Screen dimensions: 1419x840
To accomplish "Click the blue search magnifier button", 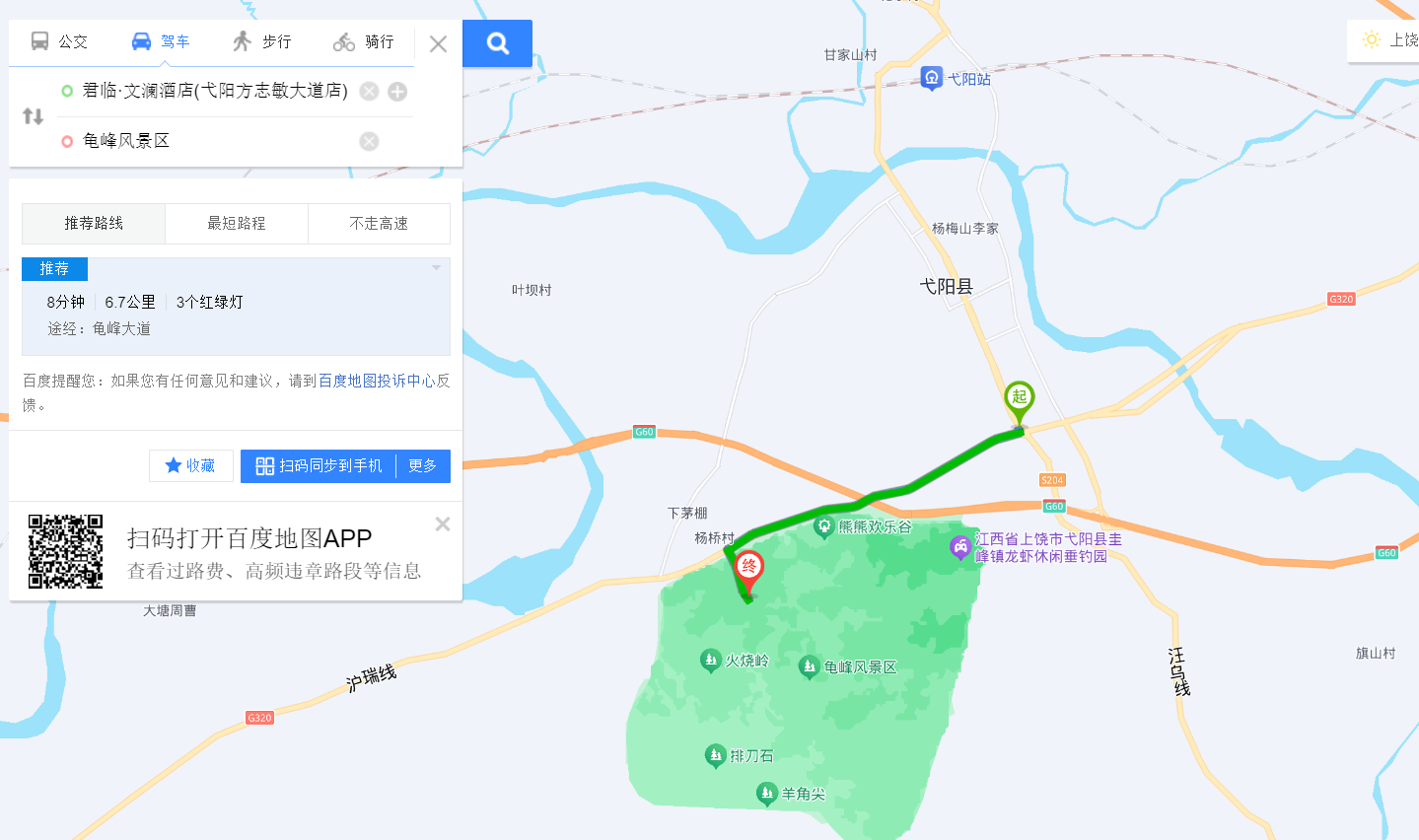I will pyautogui.click(x=497, y=43).
